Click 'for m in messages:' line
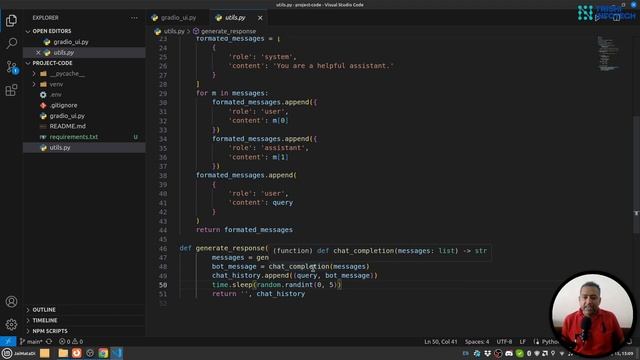The width and height of the screenshot is (640, 360). point(232,93)
